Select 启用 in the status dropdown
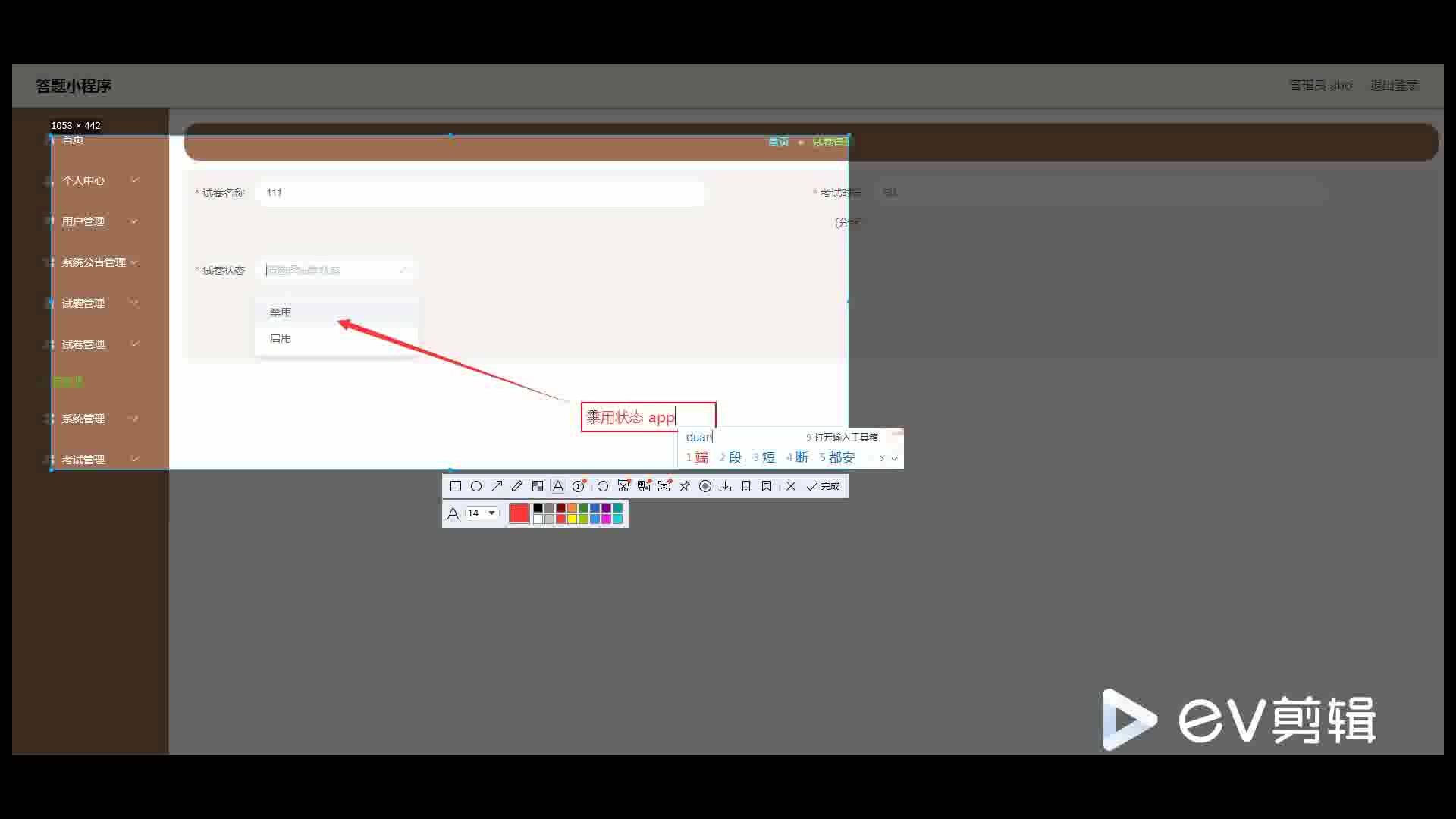Image resolution: width=1456 pixels, height=819 pixels. pos(336,338)
